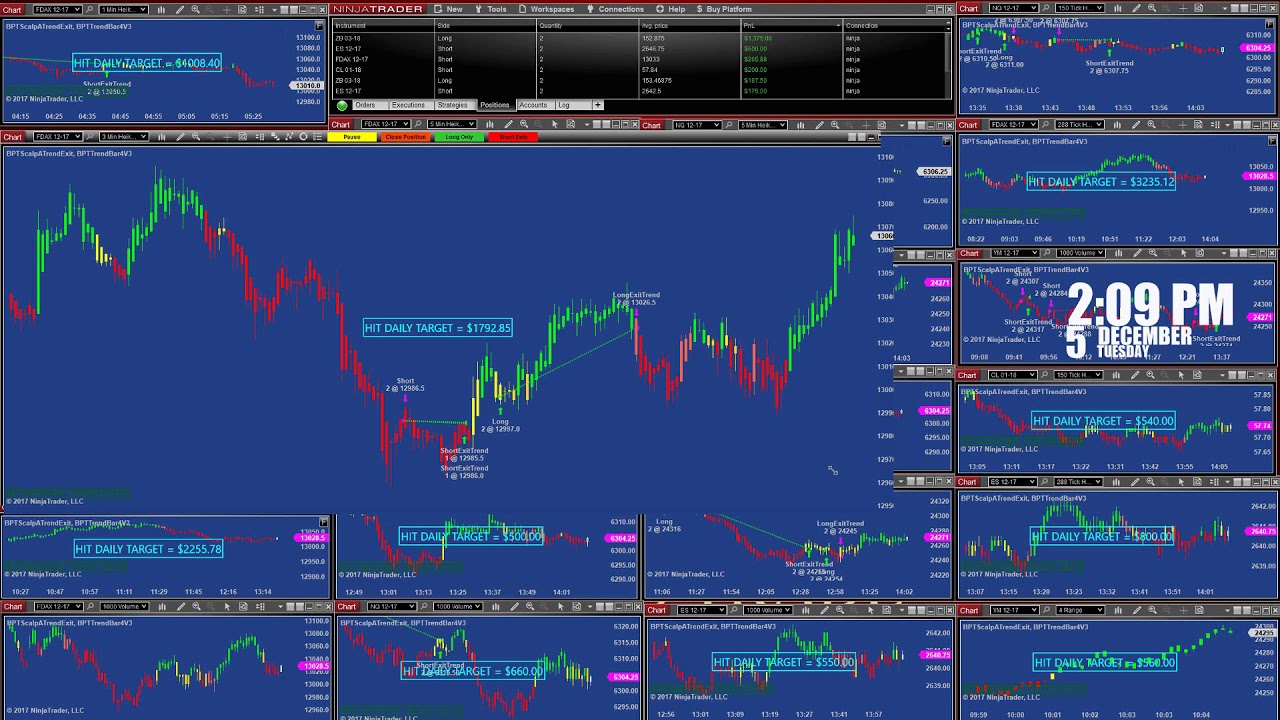Select the drawing pencil in 1 Min FDAX chart

[180, 10]
